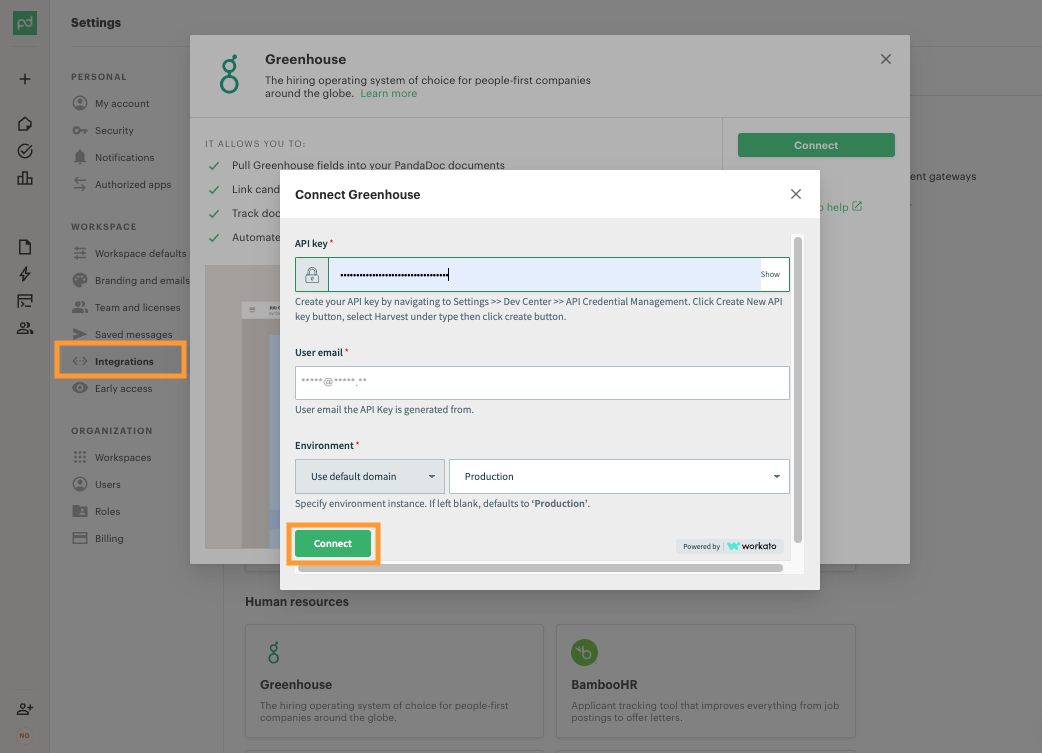The image size is (1042, 753).
Task: Open the help link with external icon
Action: (841, 207)
